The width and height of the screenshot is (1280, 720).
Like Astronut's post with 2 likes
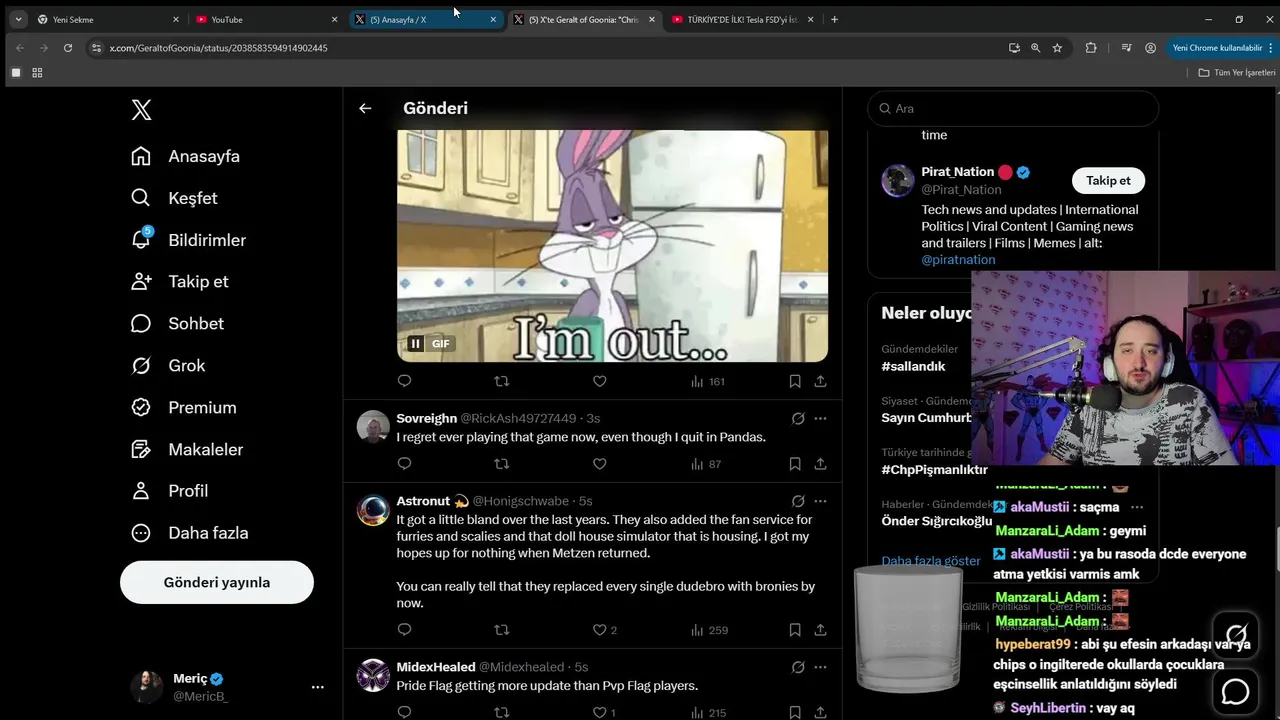pos(604,630)
